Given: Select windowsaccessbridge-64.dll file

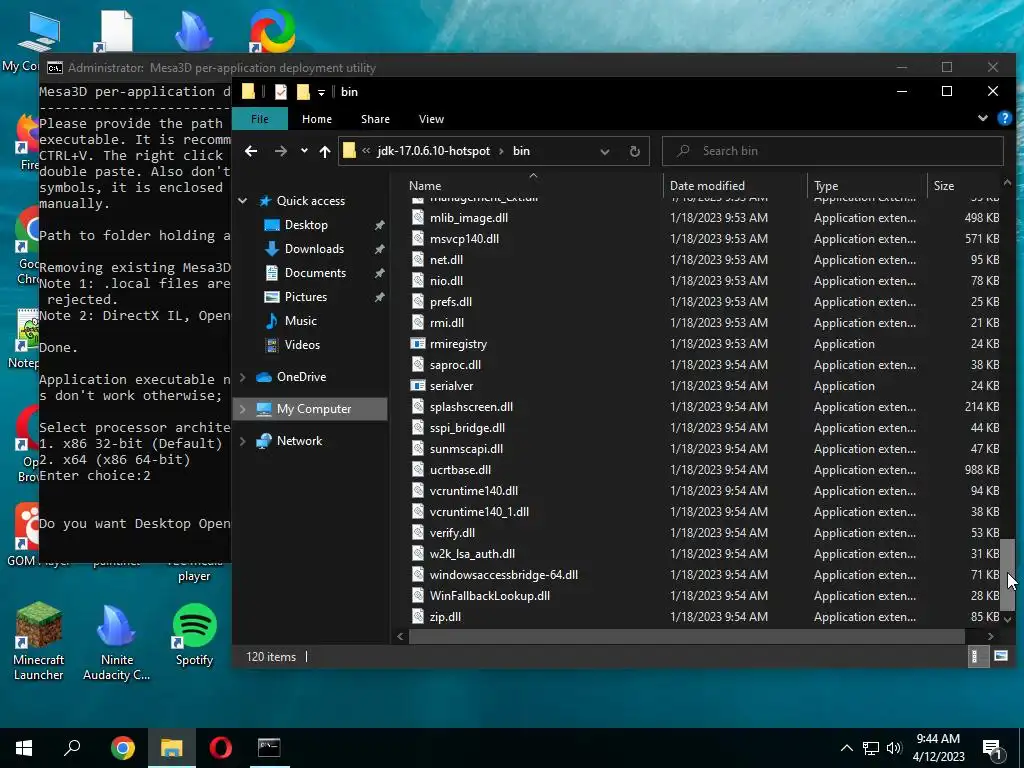Looking at the screenshot, I should tap(504, 575).
